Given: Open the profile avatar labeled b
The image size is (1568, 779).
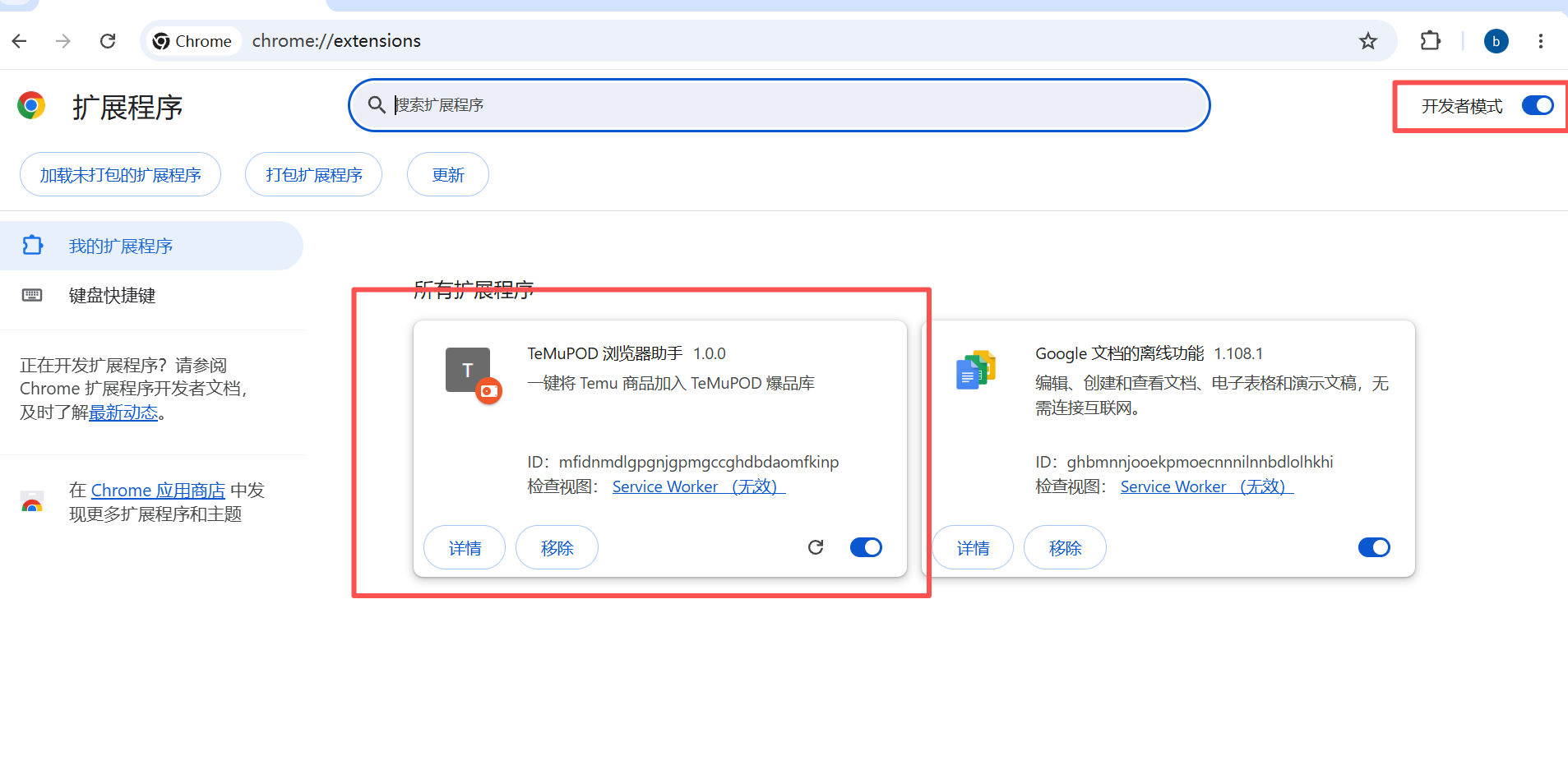Looking at the screenshot, I should [1496, 41].
